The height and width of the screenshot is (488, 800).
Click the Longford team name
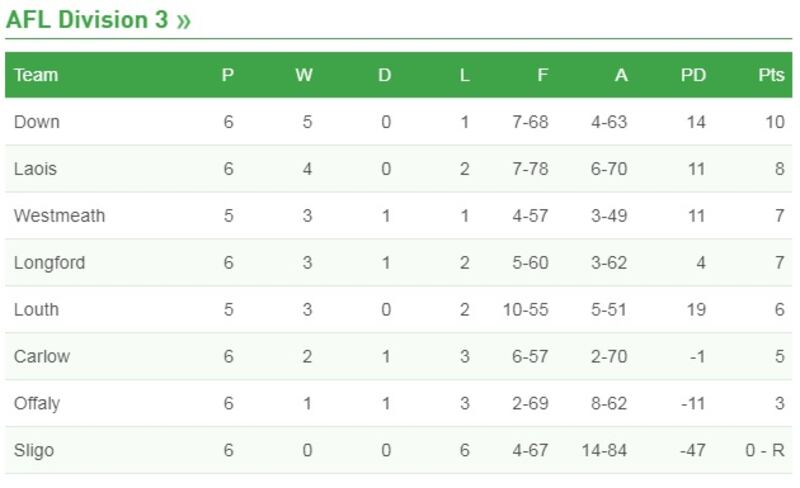coord(49,263)
